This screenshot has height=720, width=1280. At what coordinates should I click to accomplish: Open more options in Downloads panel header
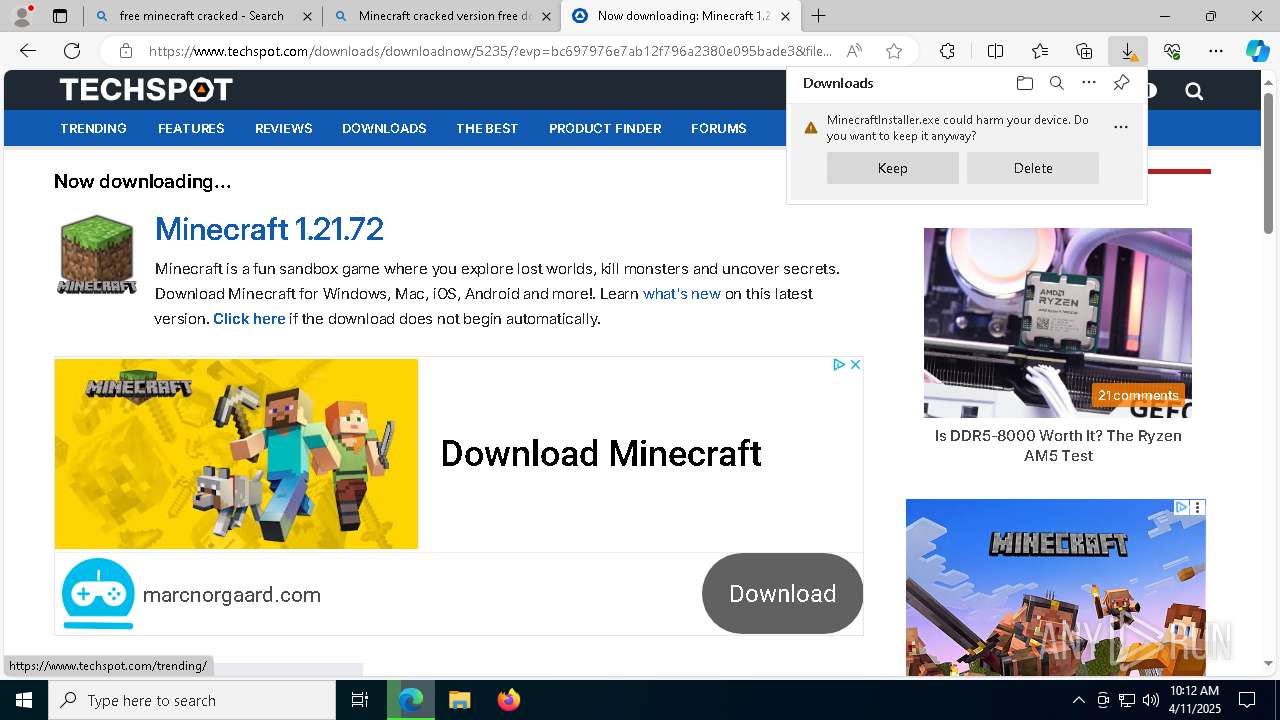click(1089, 83)
